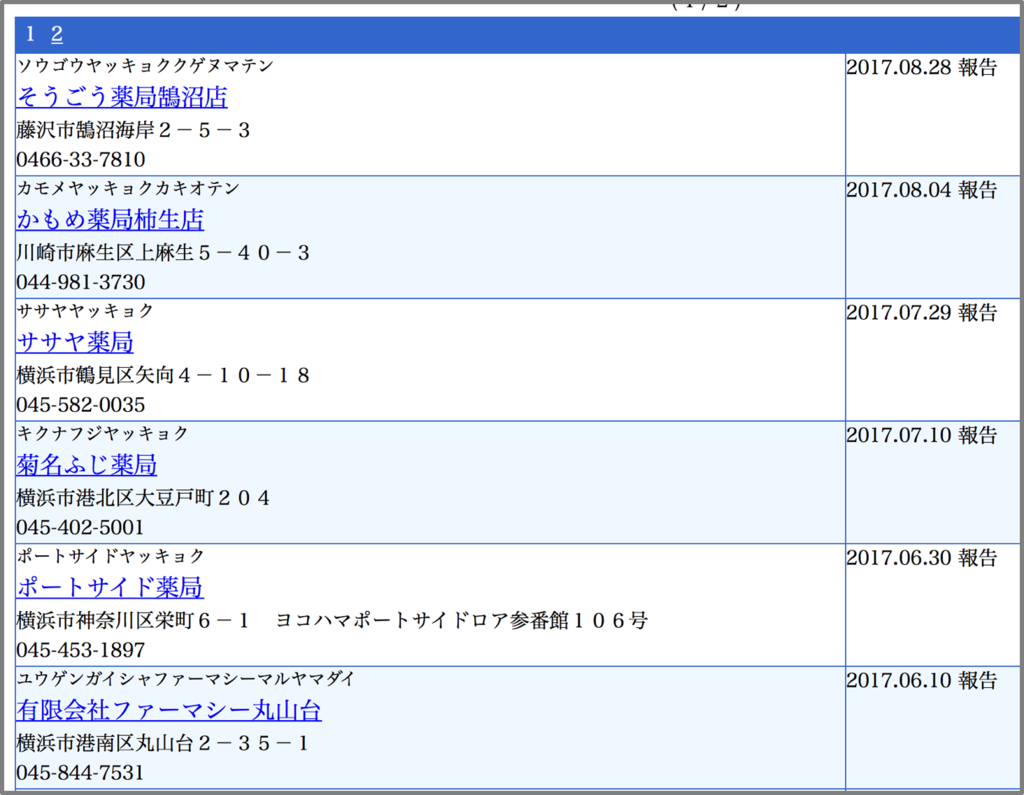
Task: Click phone number 044-981-3730
Action: coord(81,282)
